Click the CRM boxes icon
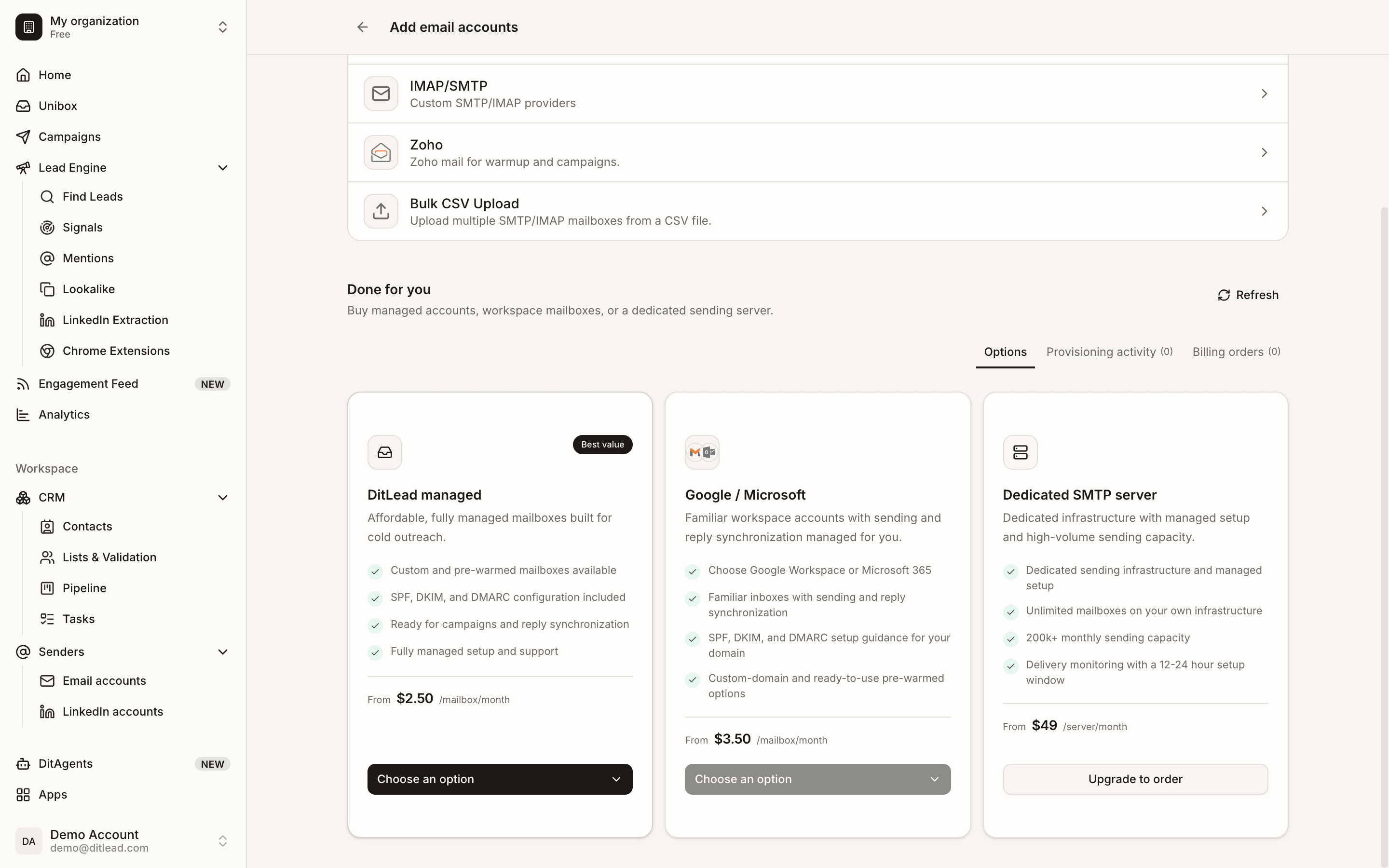This screenshot has height=868, width=1389. coord(23,498)
